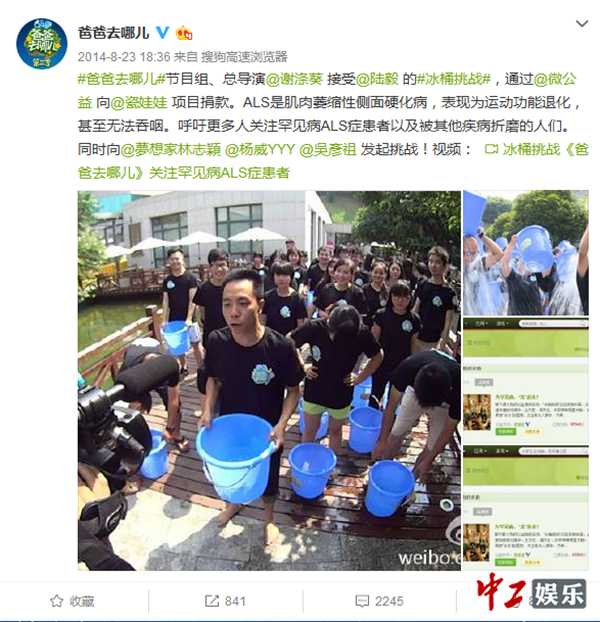Click the blue verified V badge
600x622 pixels.
[x=163, y=33]
